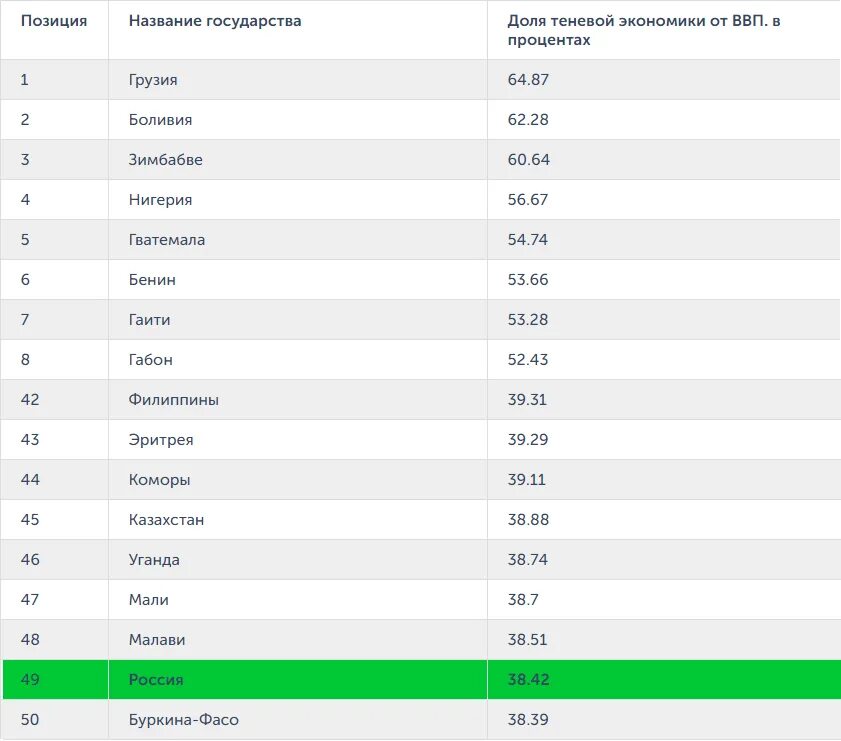Click the value 38.7 in Мали row
The width and height of the screenshot is (841, 741).
523,599
